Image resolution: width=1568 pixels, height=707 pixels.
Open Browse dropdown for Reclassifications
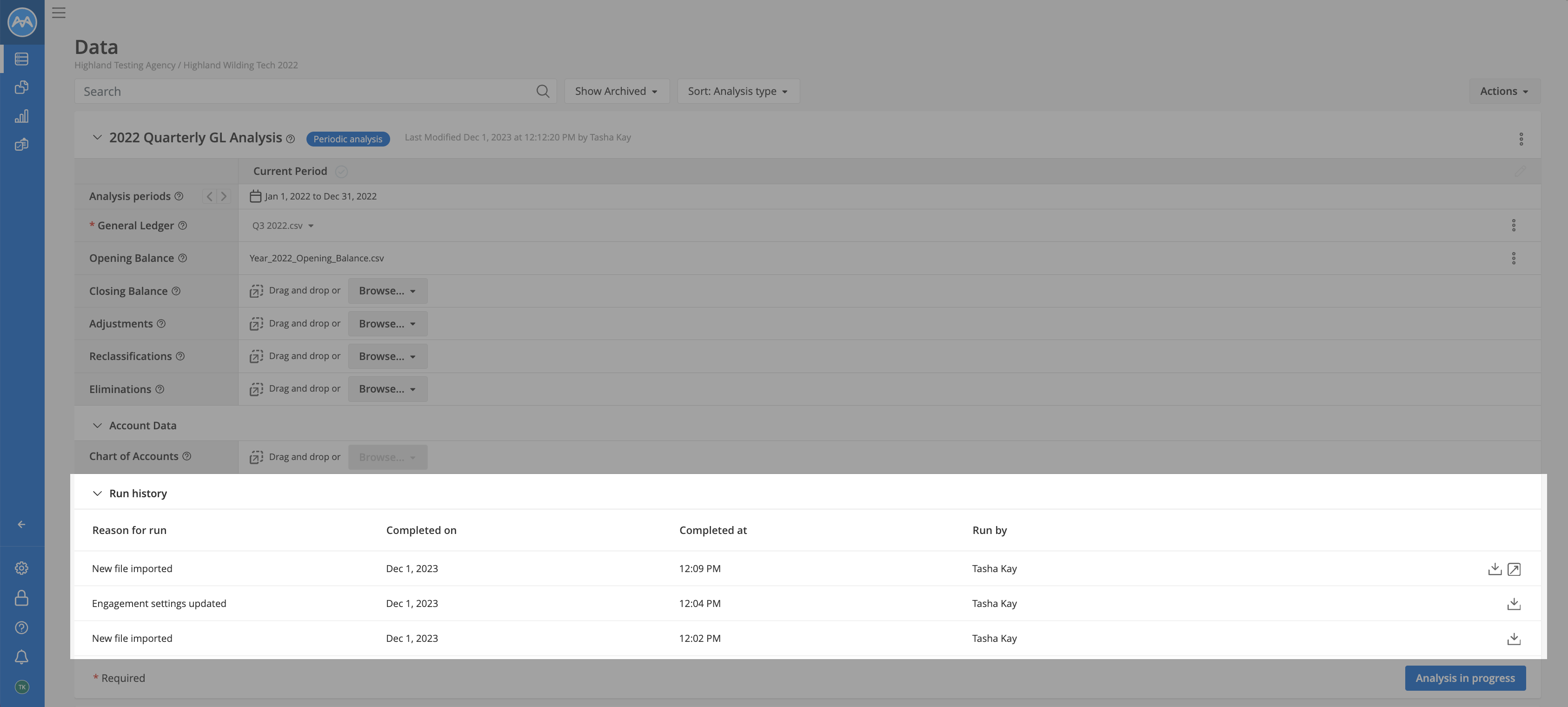click(x=388, y=356)
